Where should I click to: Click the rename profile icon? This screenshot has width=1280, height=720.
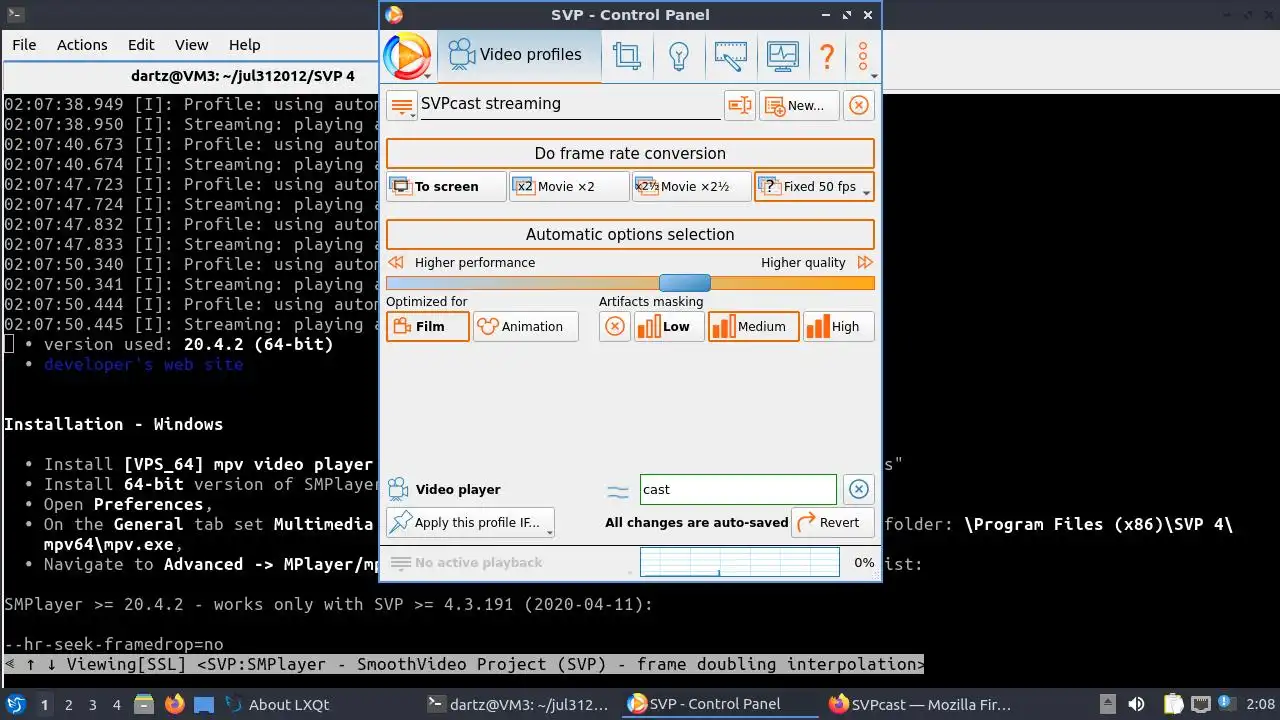739,105
